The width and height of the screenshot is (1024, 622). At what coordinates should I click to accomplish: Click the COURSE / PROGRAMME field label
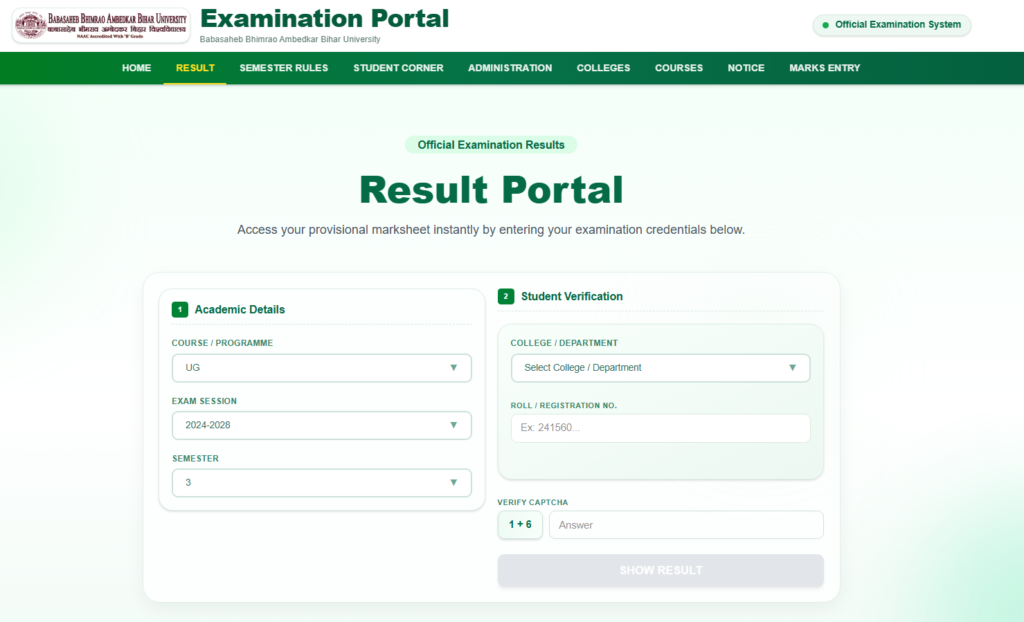222,343
